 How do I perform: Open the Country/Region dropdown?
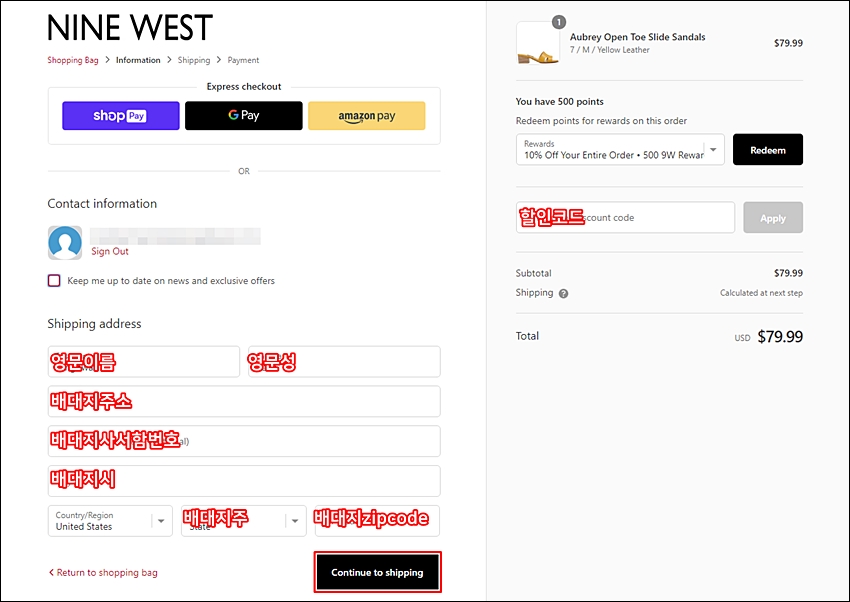[110, 521]
